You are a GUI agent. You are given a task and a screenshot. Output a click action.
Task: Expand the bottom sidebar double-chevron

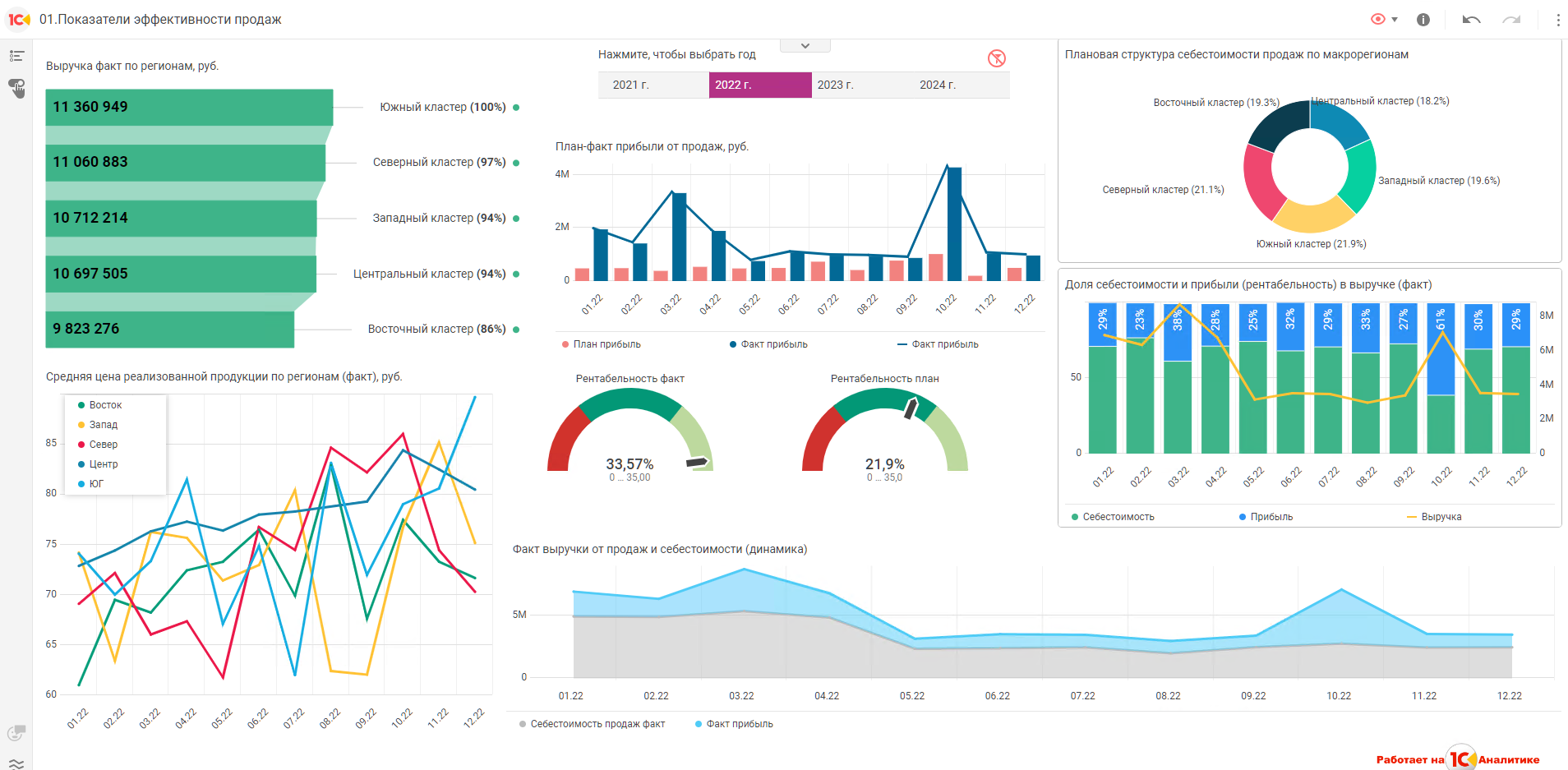[16, 763]
